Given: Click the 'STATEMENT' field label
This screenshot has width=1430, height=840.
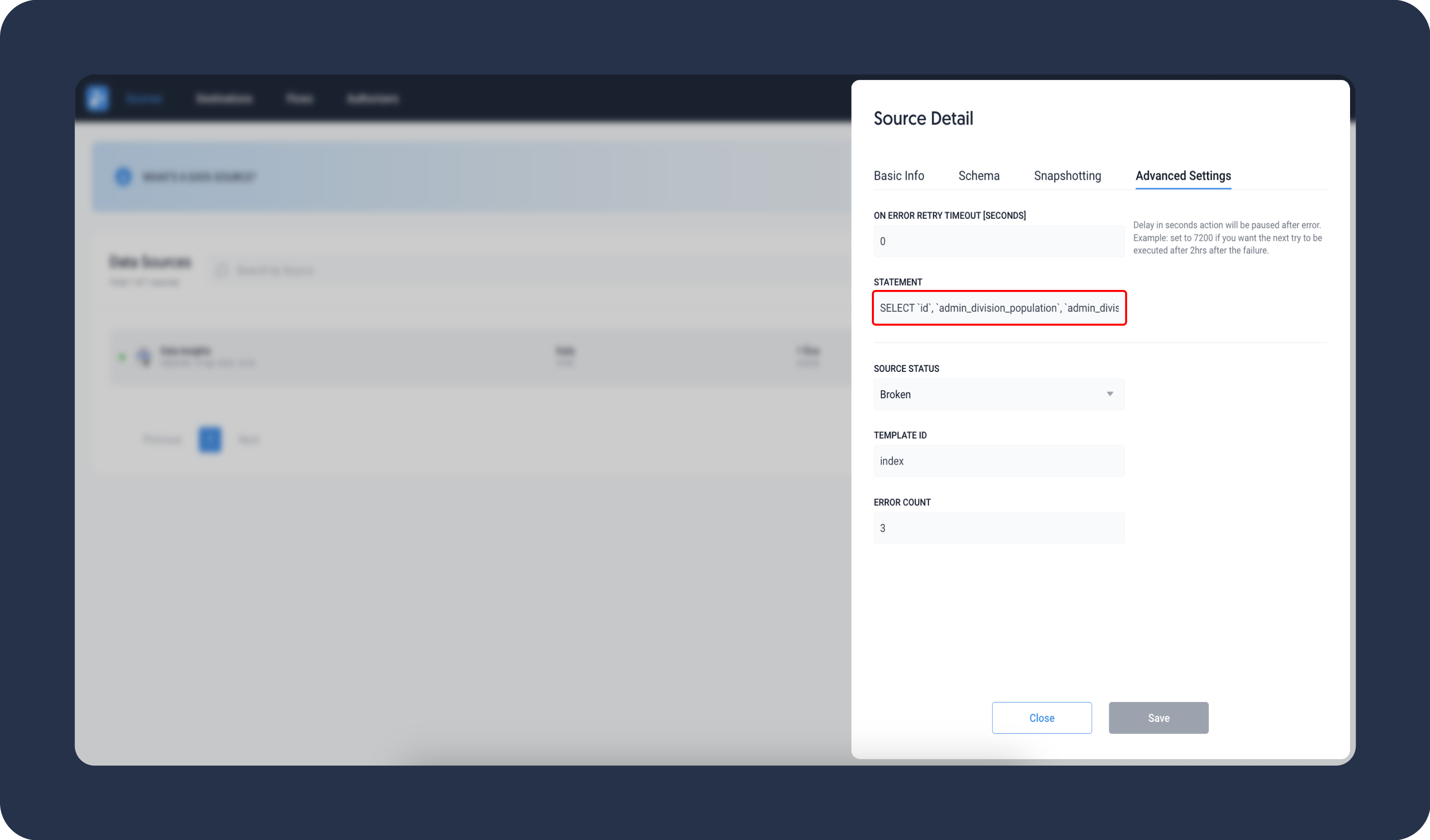Looking at the screenshot, I should point(898,282).
